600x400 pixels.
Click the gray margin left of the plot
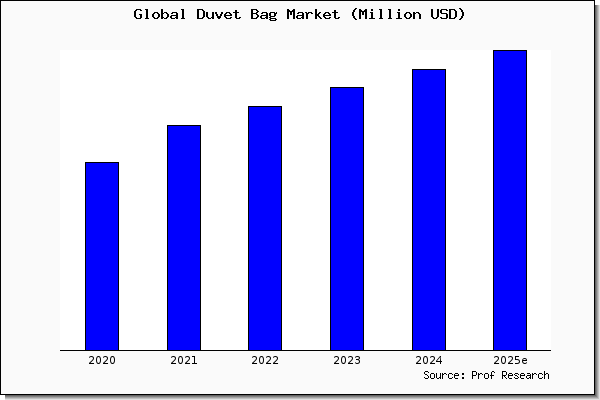coord(30,200)
